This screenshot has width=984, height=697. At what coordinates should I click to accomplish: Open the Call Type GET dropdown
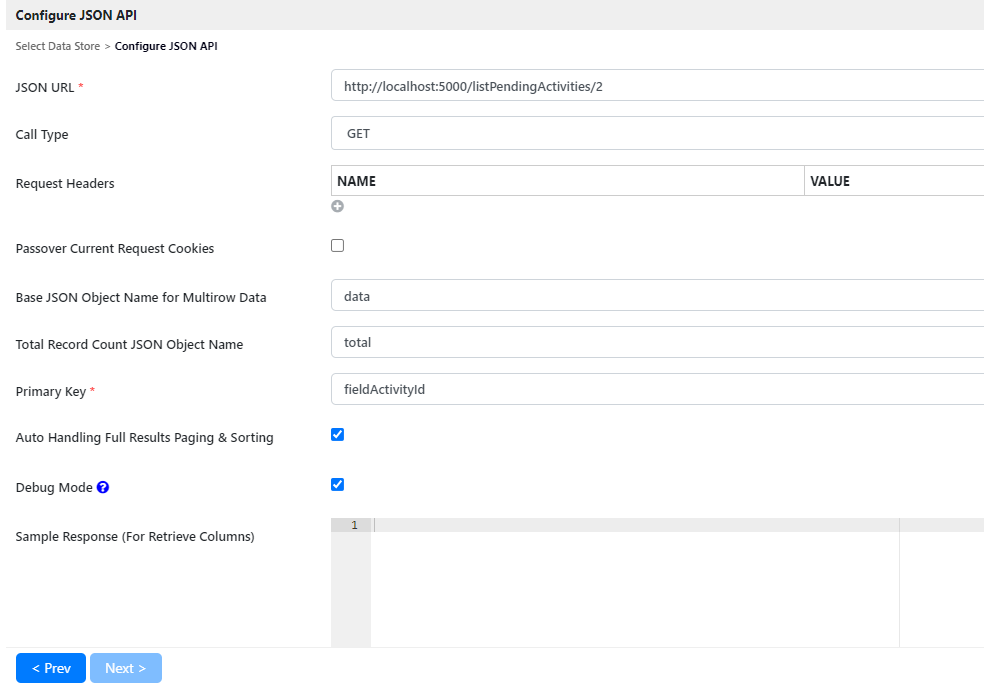pyautogui.click(x=657, y=133)
